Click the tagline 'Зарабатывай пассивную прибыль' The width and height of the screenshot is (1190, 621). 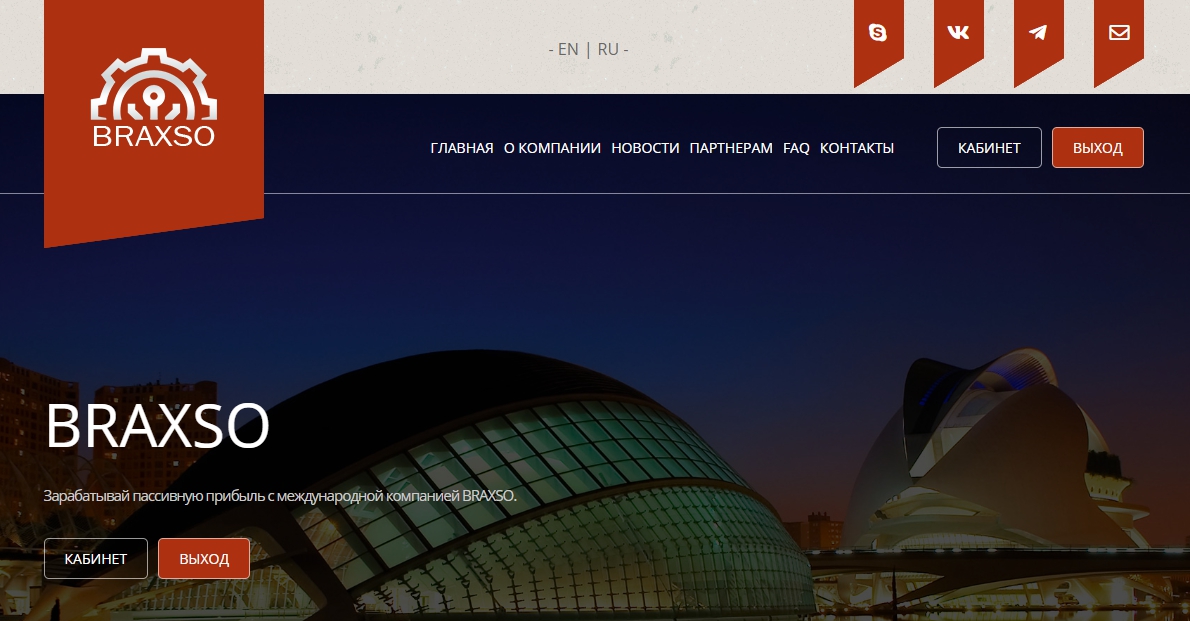(x=154, y=496)
